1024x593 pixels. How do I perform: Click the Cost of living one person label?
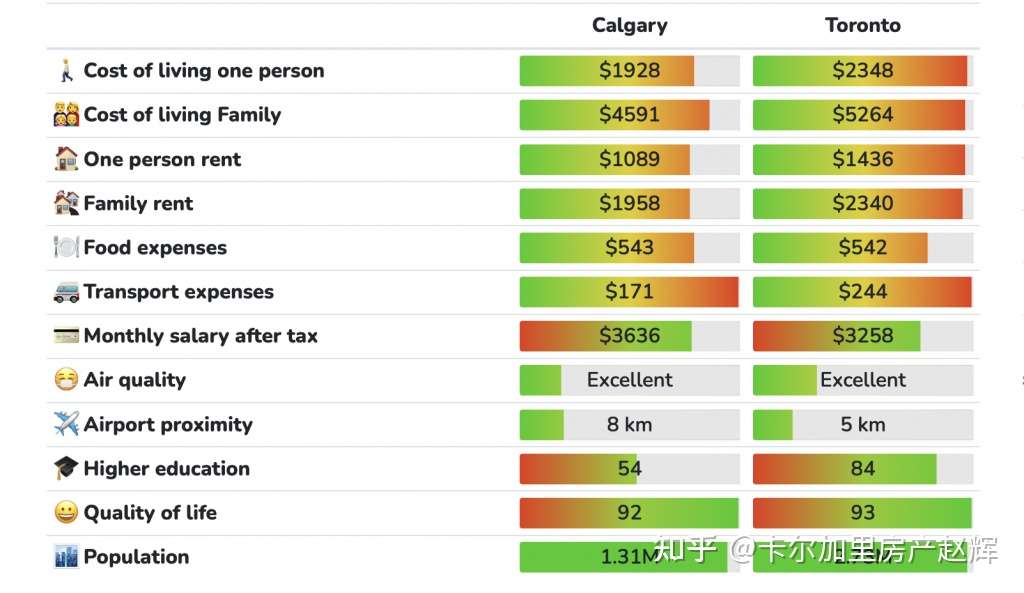click(x=204, y=71)
